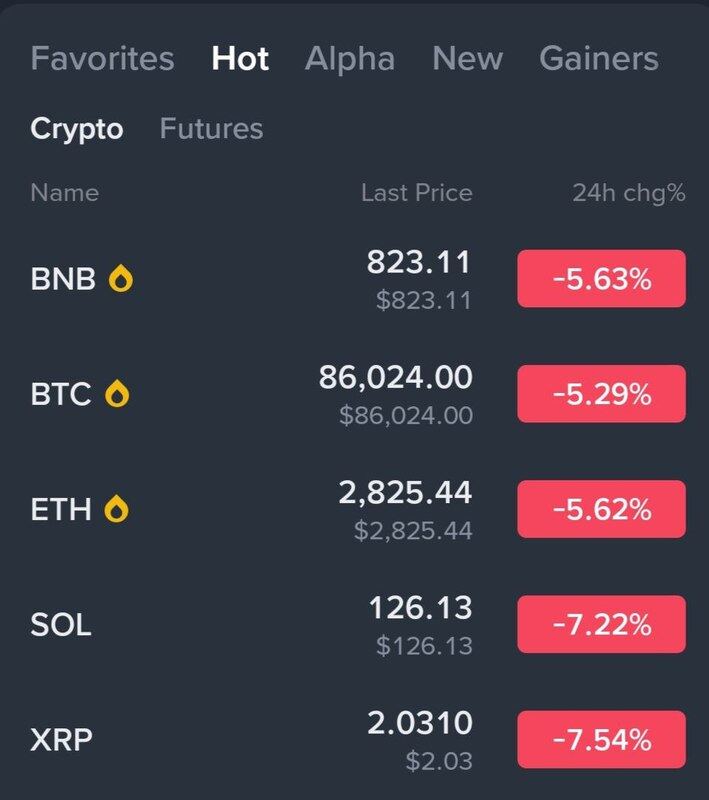Switch to the Favorites tab
Viewport: 709px width, 800px height.
point(102,58)
